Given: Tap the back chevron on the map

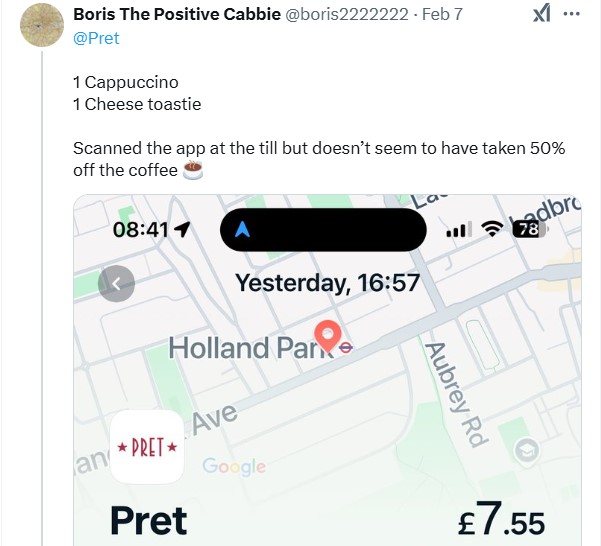Looking at the screenshot, I should [117, 283].
